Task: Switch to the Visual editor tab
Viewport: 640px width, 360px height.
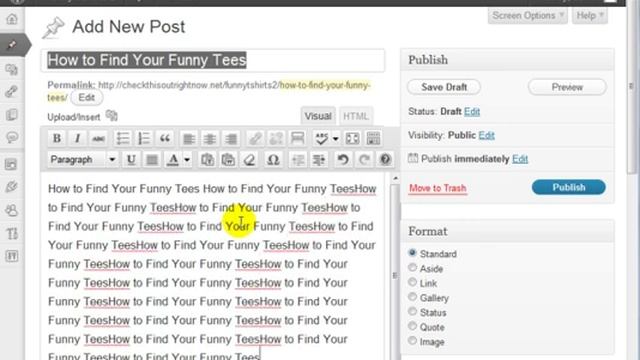Action: 318,116
